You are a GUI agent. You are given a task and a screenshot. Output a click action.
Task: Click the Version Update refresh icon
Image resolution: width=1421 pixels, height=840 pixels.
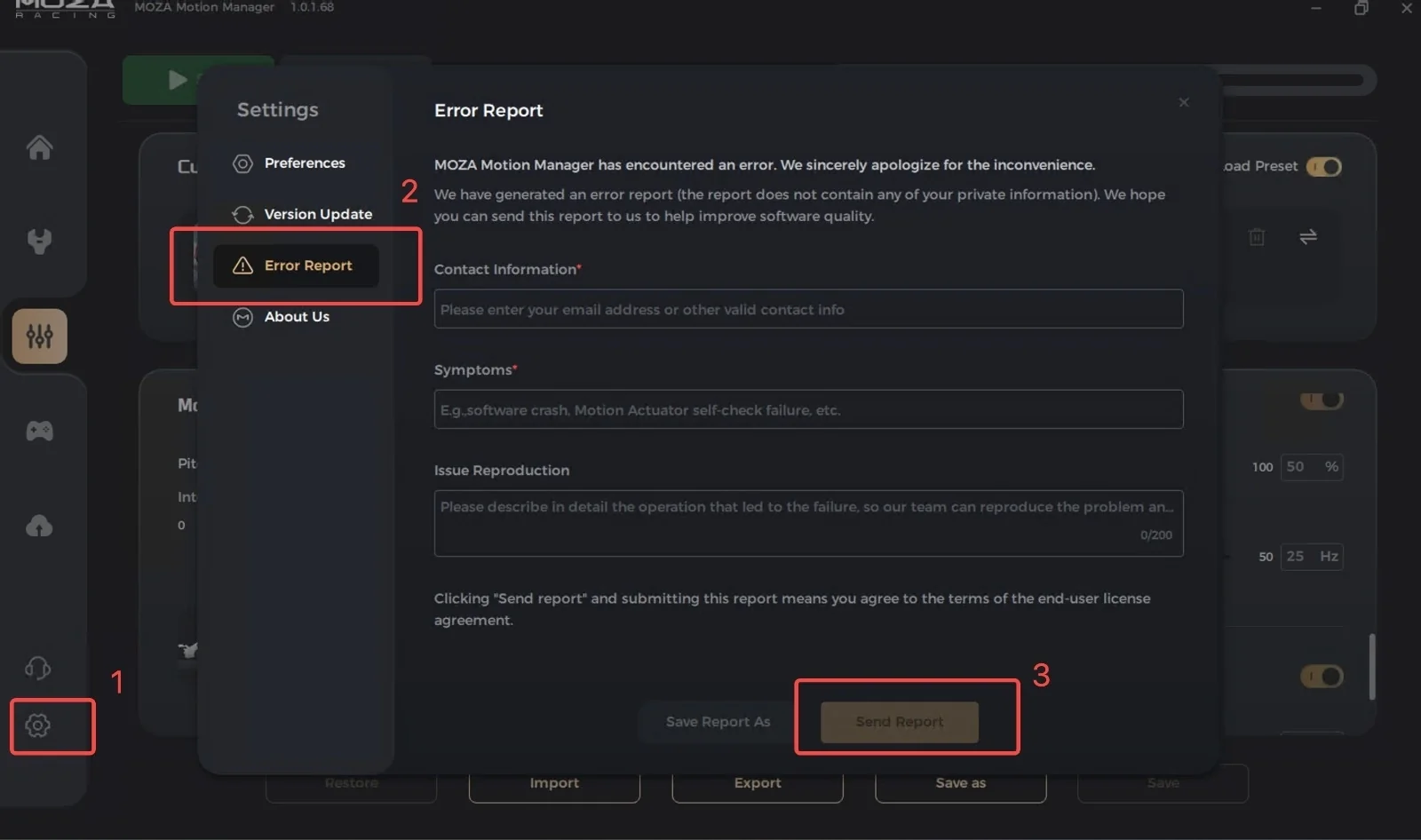click(242, 215)
